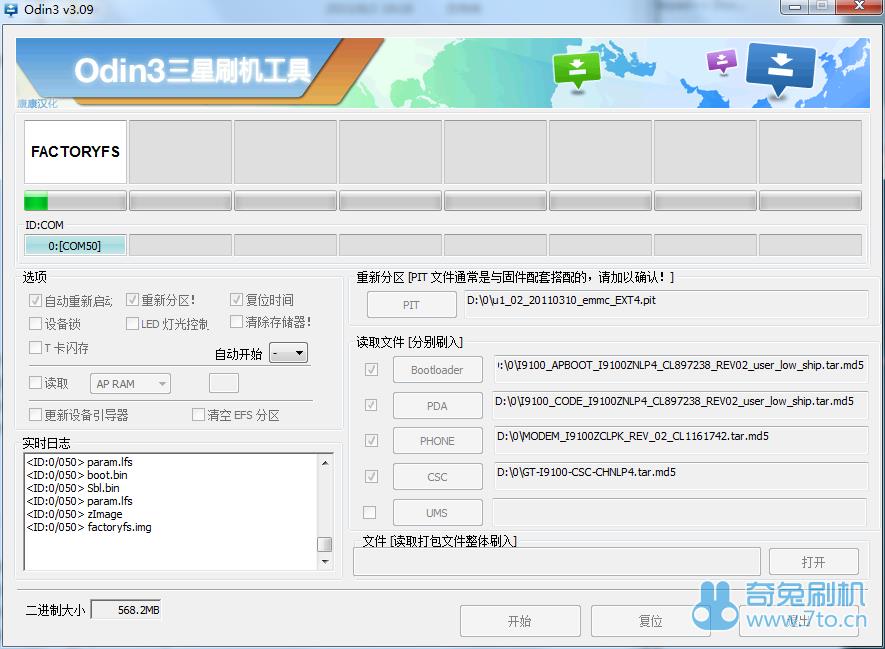Viewport: 885px width, 649px height.
Task: Enable the 设备锁 checkbox
Action: tap(36, 324)
